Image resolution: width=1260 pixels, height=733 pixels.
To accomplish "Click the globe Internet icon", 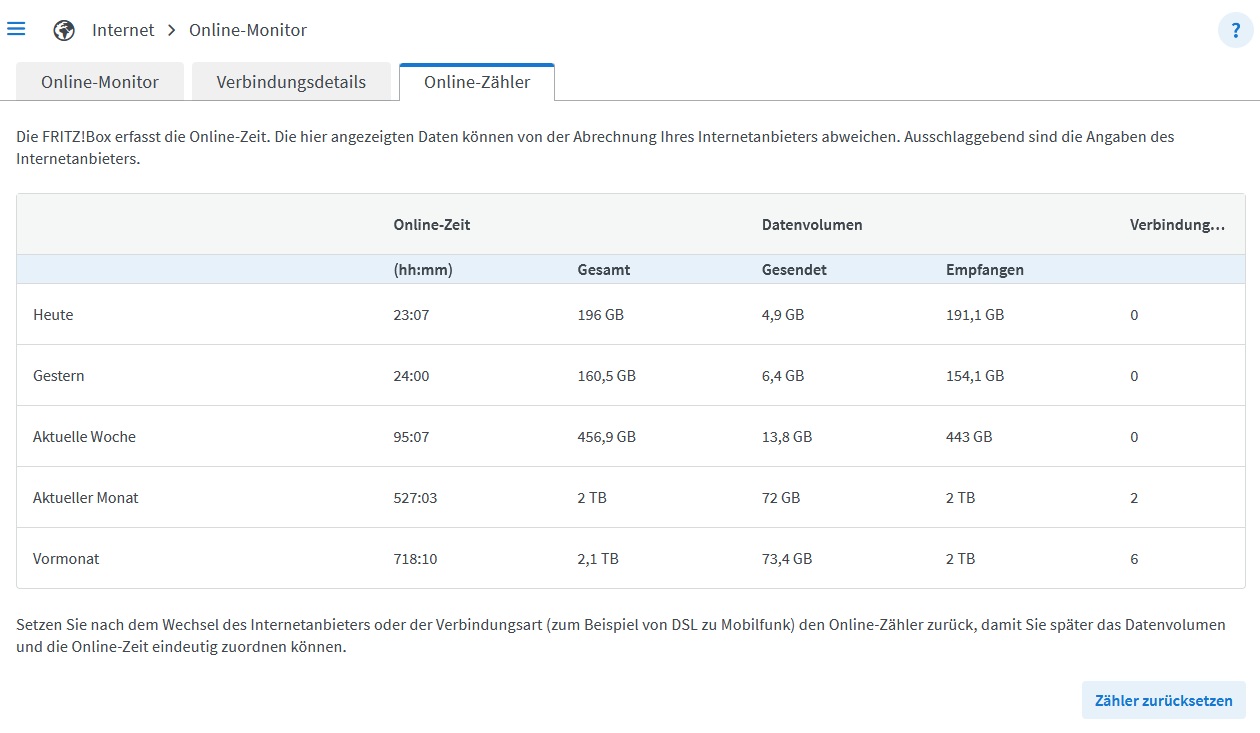I will pyautogui.click(x=64, y=30).
